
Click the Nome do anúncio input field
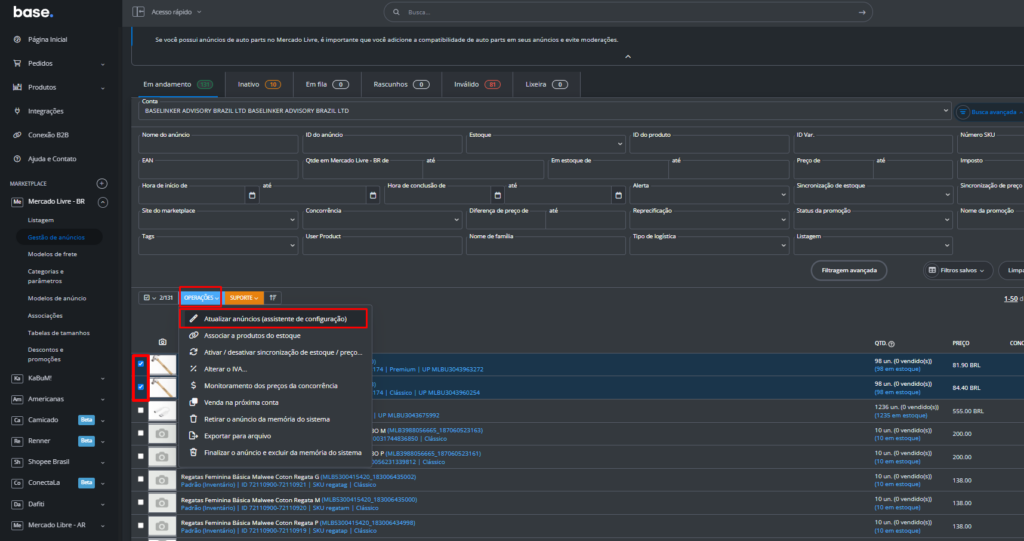(219, 142)
